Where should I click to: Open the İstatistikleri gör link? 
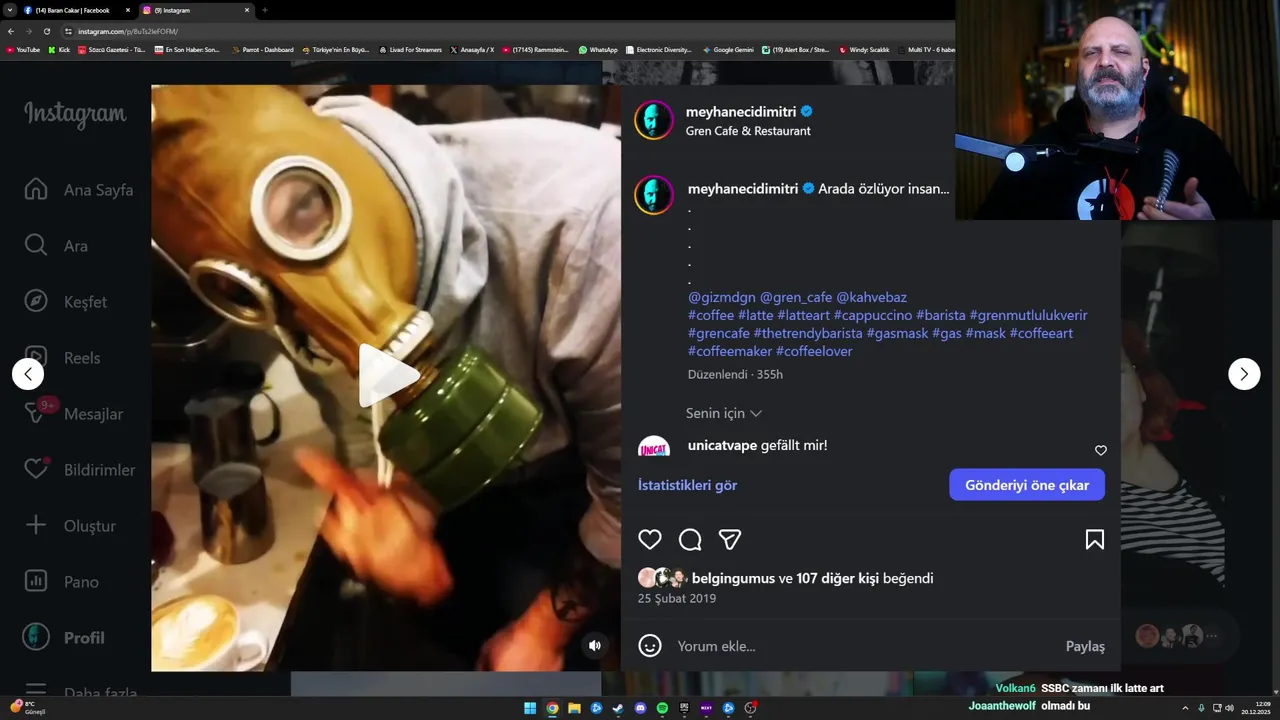pos(687,485)
